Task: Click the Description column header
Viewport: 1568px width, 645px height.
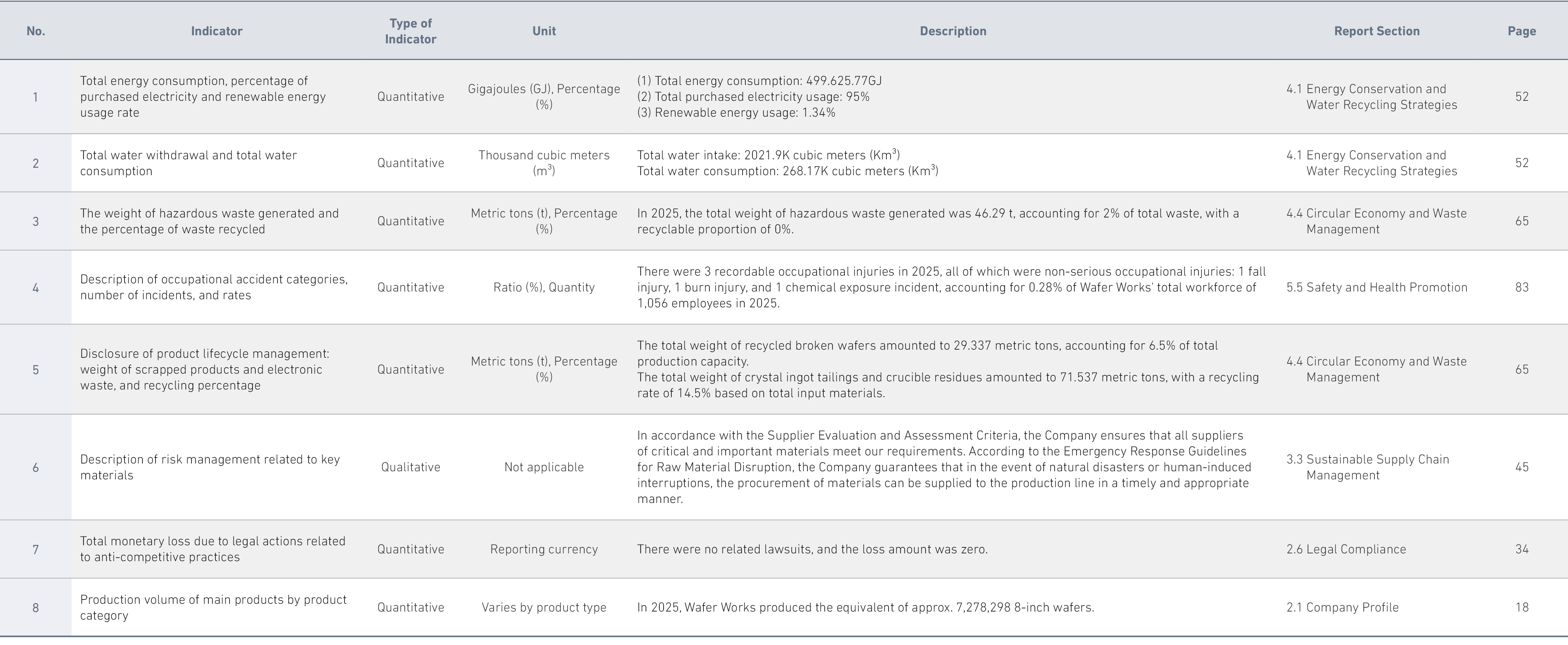Action: click(953, 31)
